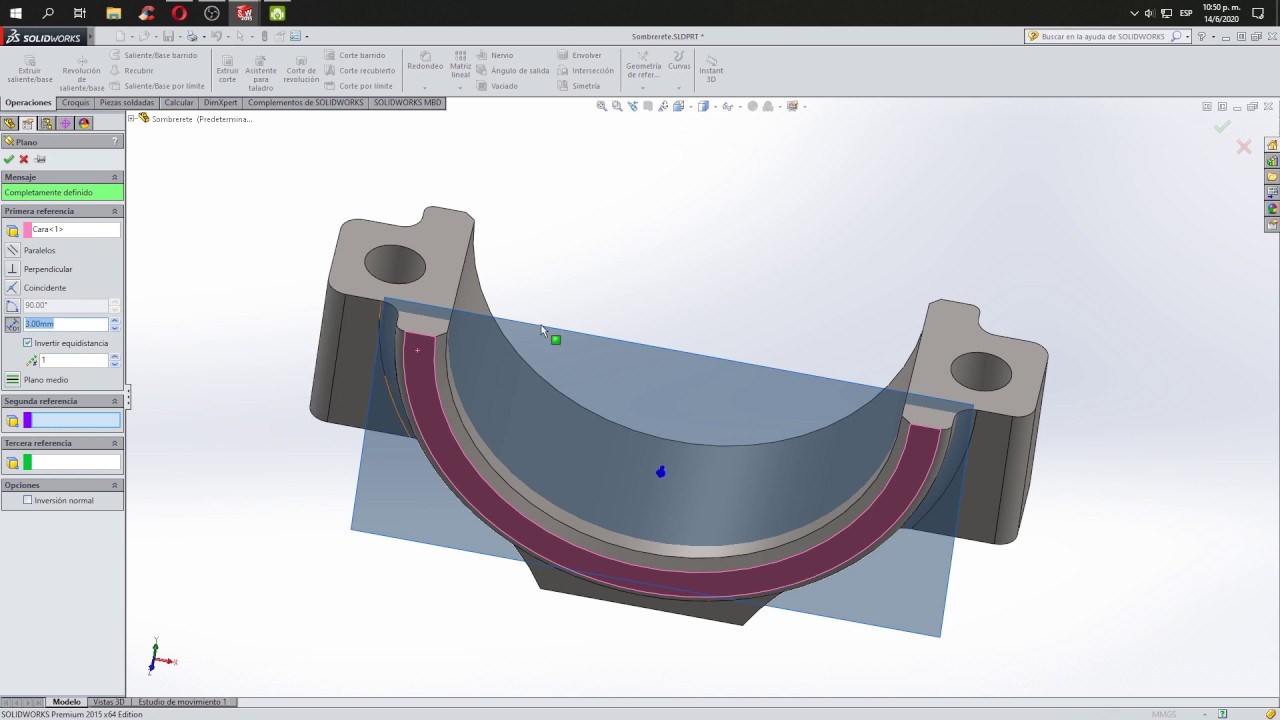Click the Zoom to fit magnifier icon
The height and width of the screenshot is (720, 1280).
click(602, 106)
